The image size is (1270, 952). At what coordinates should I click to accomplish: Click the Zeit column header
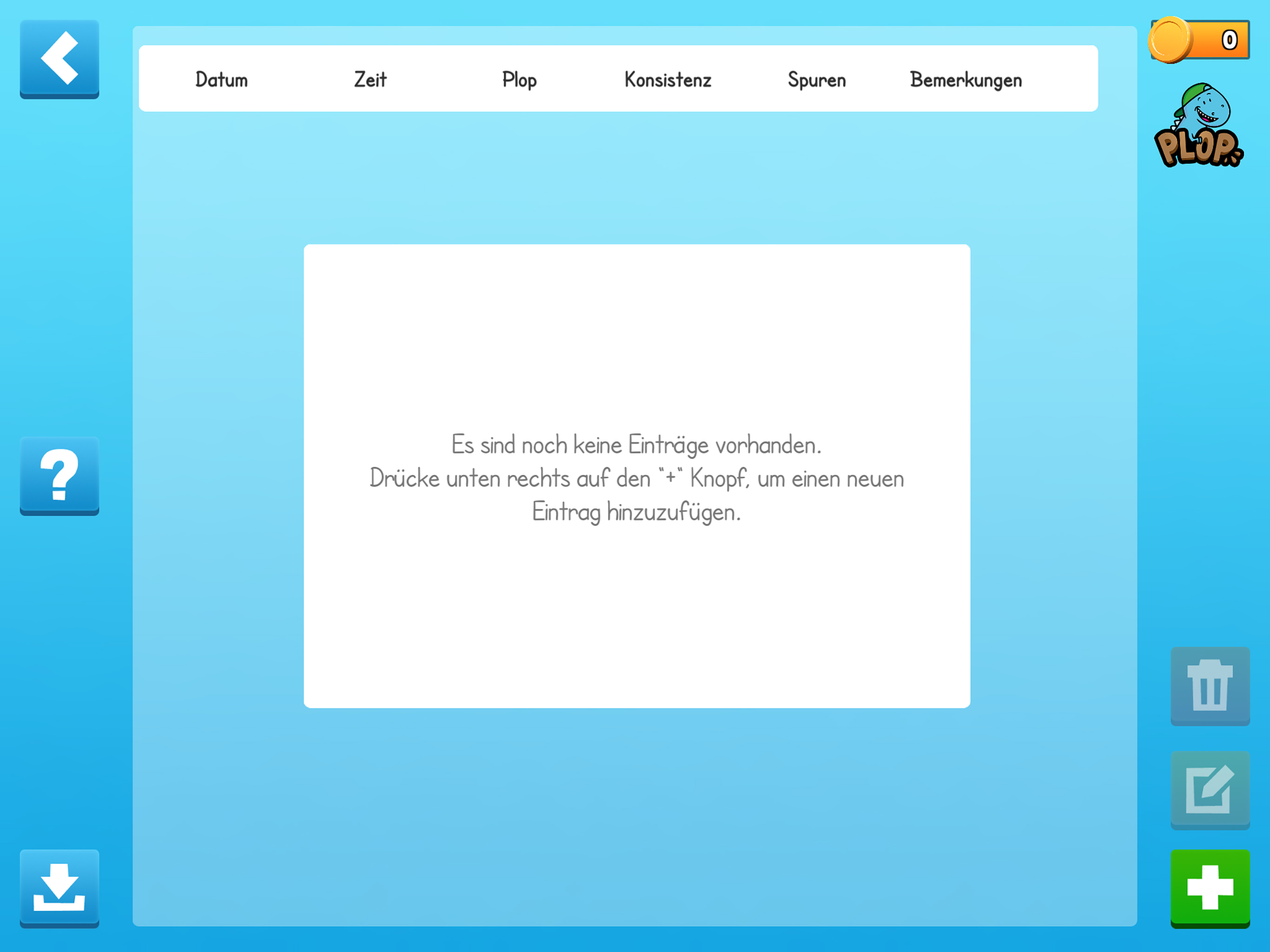(370, 79)
